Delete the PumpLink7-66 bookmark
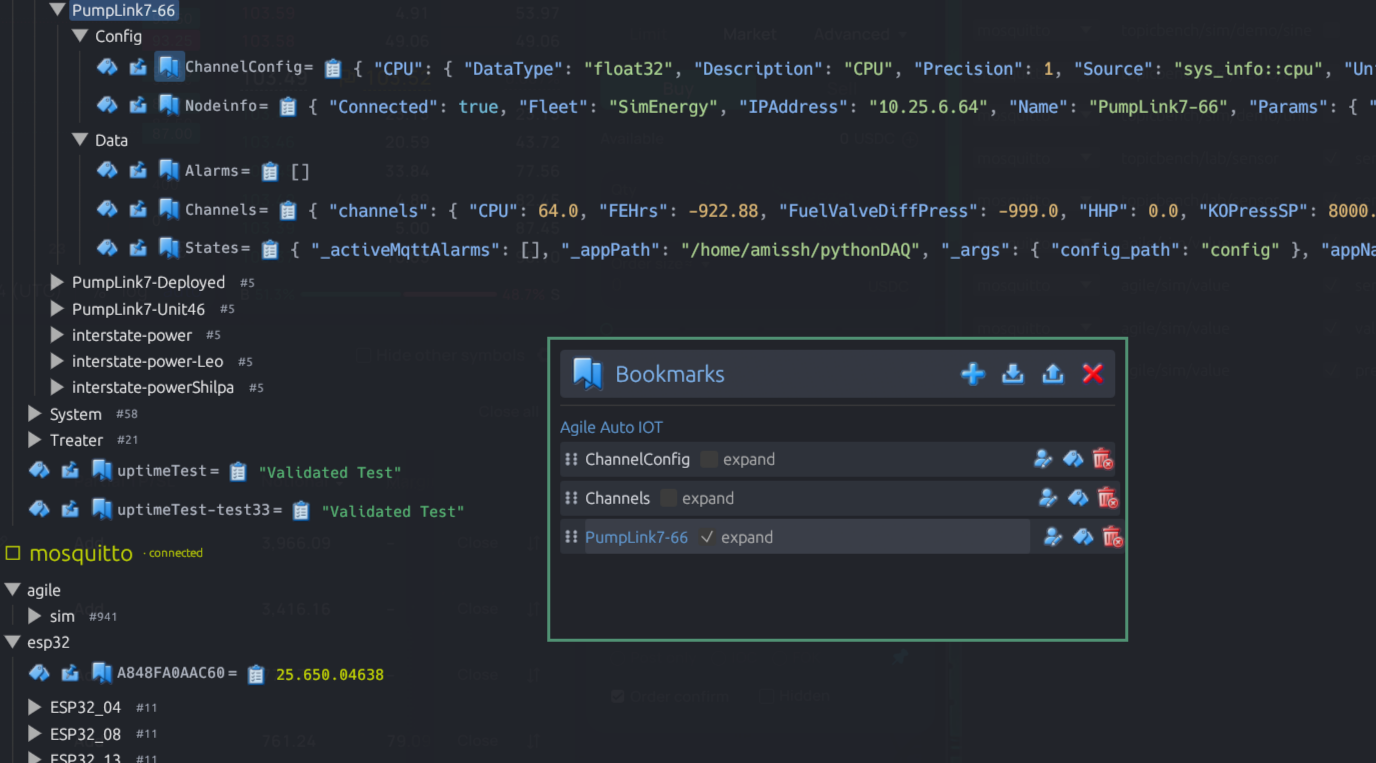Viewport: 1376px width, 763px height. [1112, 537]
